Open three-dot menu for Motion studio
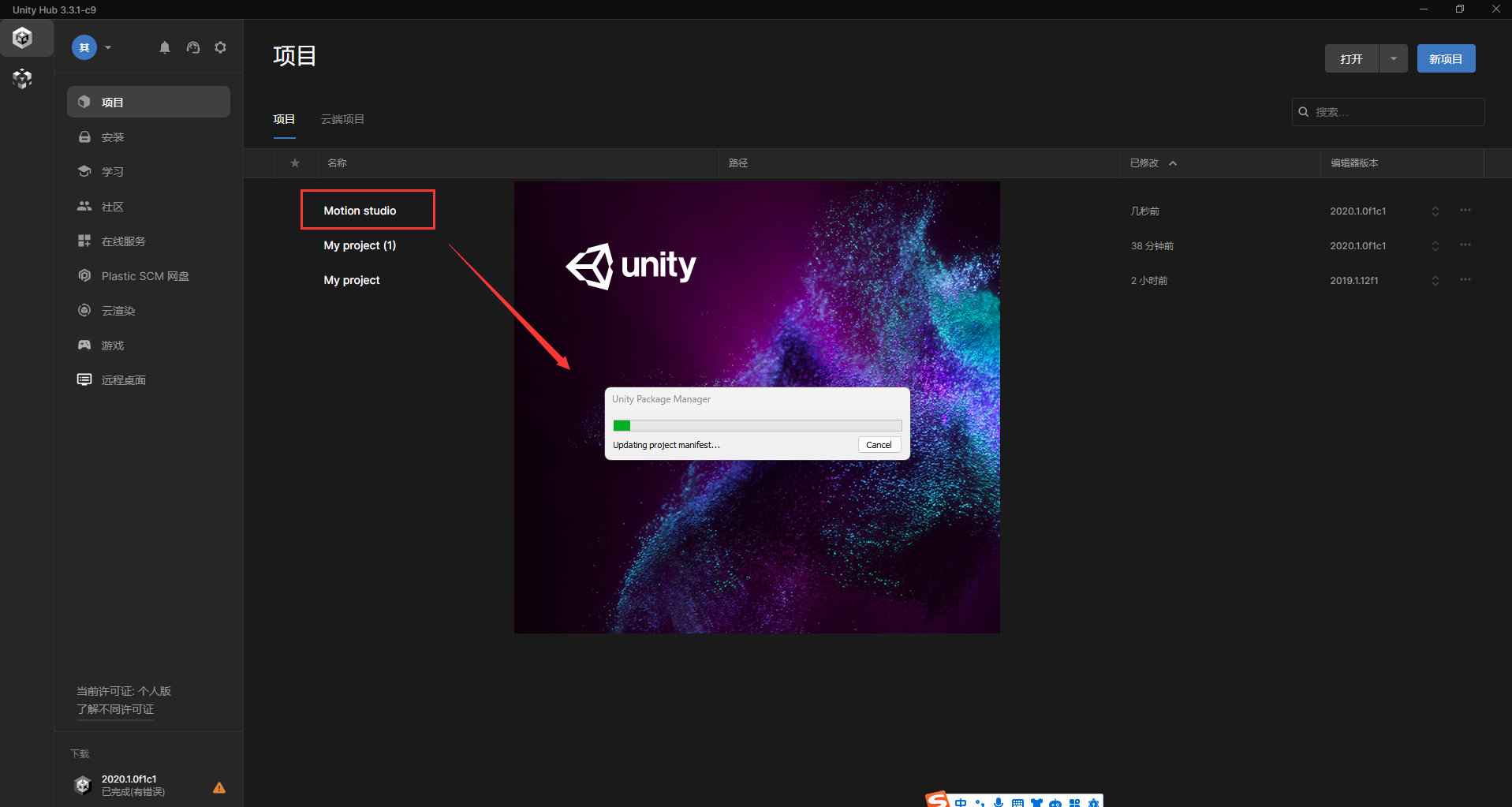Screen dimensions: 1512x807 pos(1465,211)
